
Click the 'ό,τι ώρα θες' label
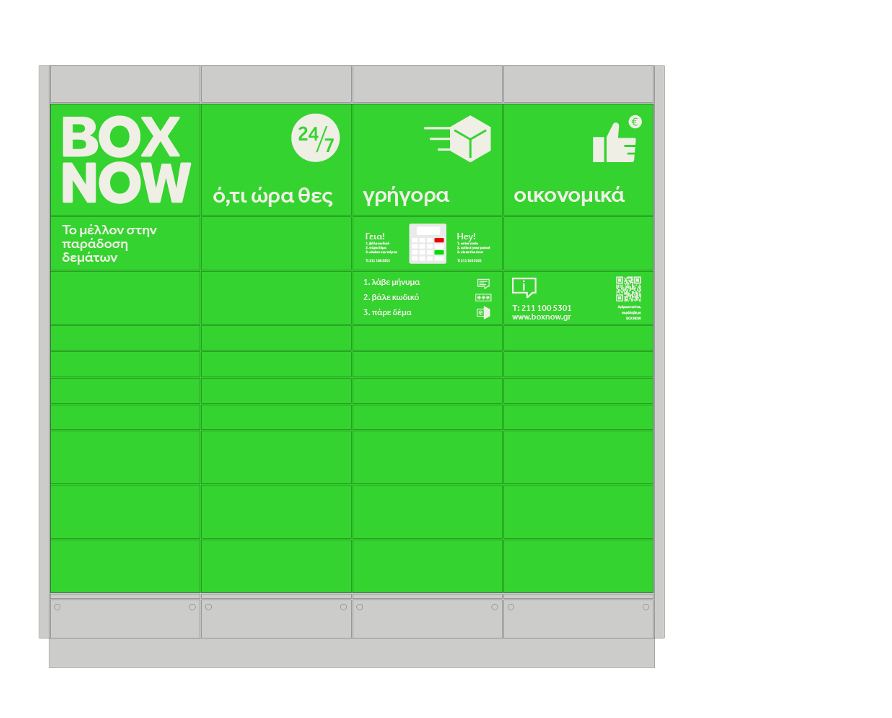pyautogui.click(x=272, y=196)
